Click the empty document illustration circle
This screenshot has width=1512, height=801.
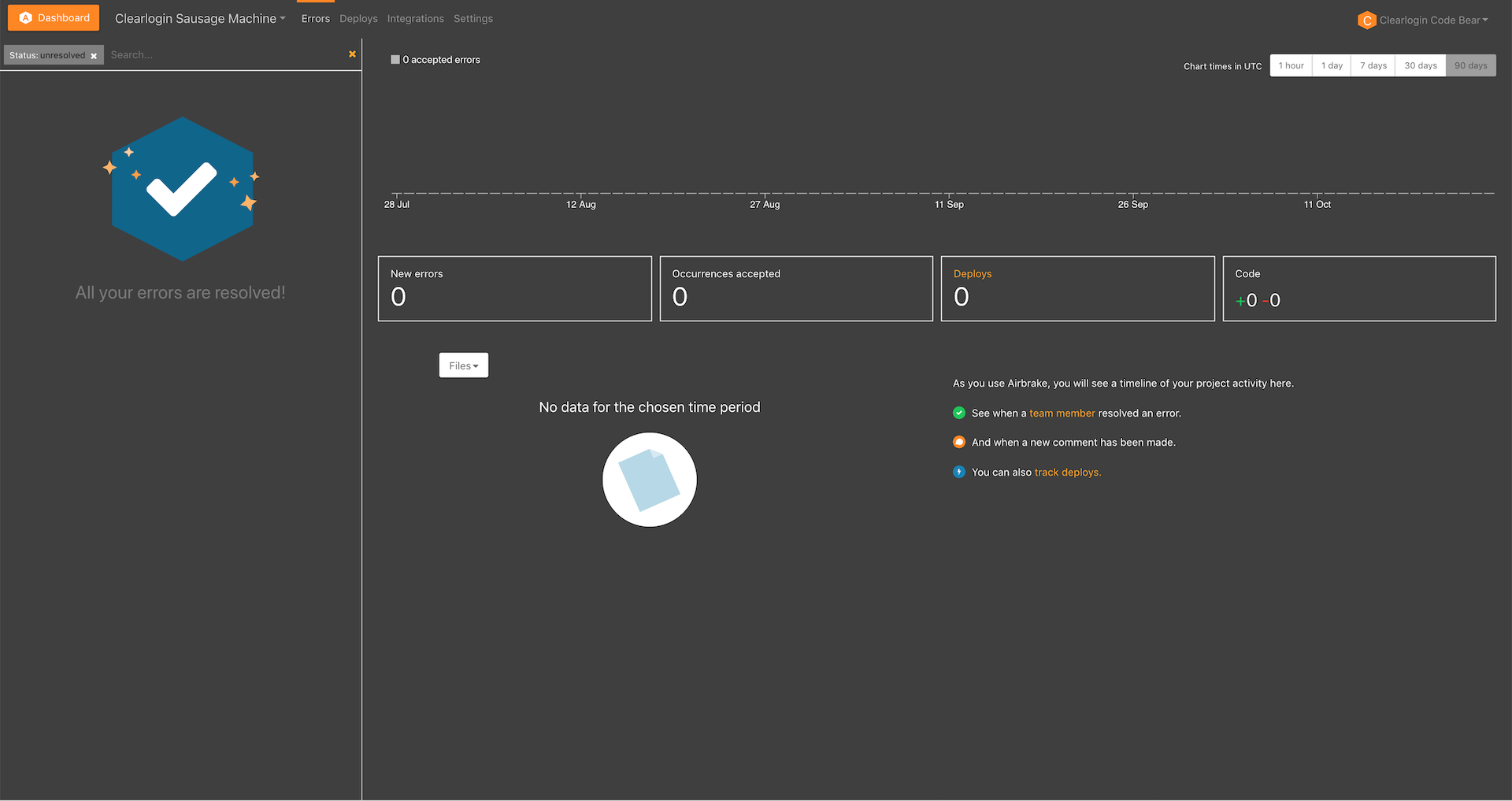[x=650, y=480]
